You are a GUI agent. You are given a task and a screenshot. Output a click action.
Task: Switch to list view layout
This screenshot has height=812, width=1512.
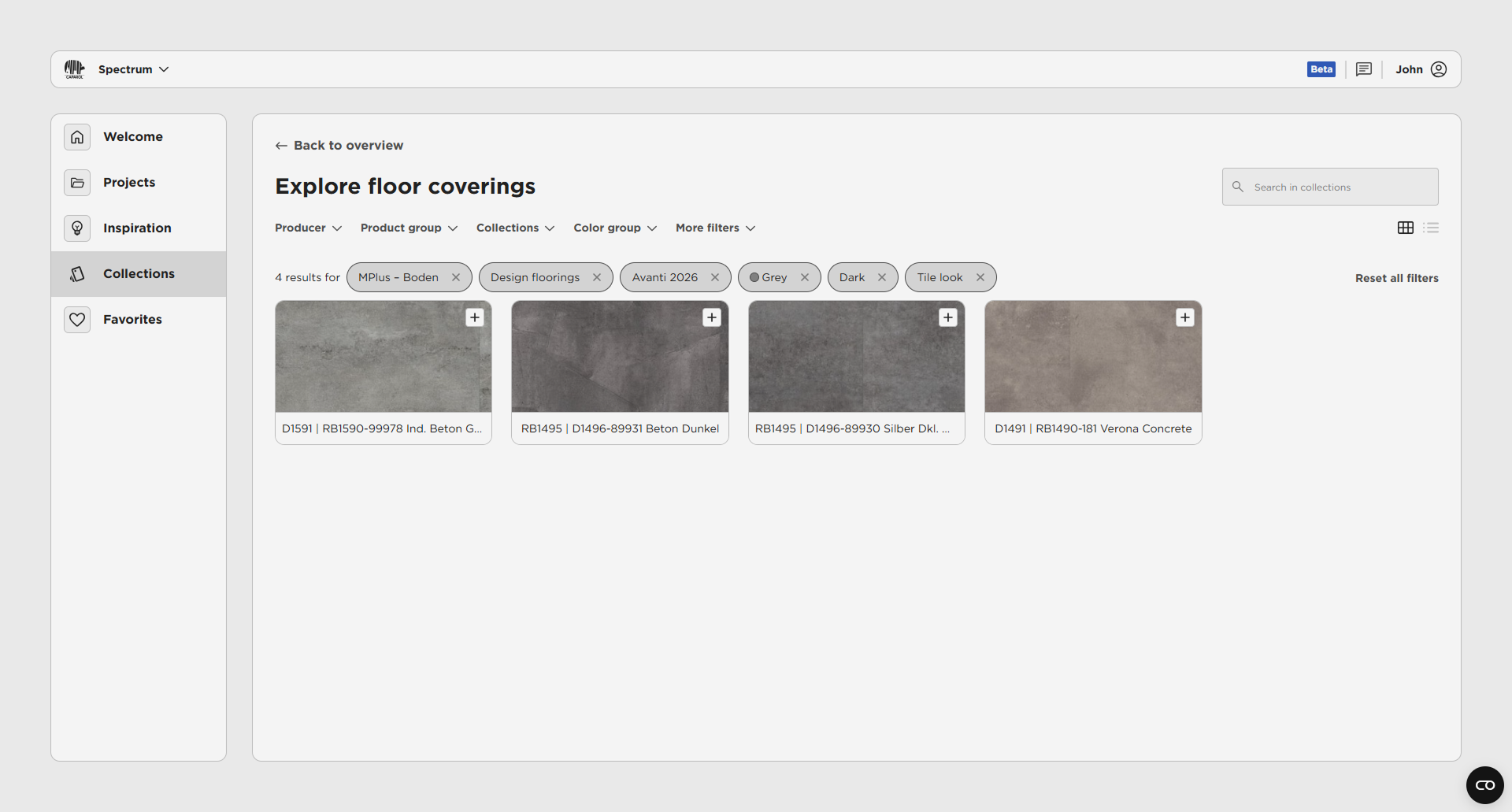pyautogui.click(x=1431, y=228)
